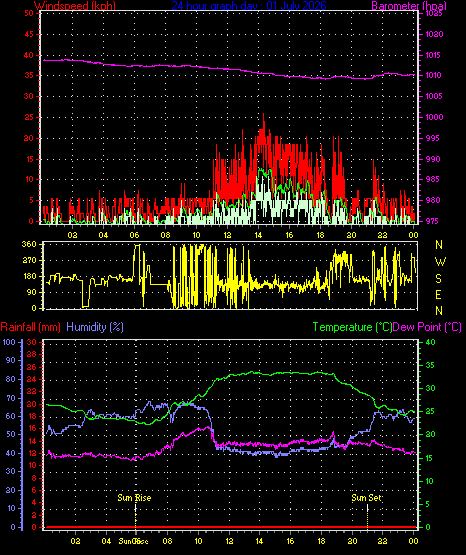Click 16 on the Rainfall axis
Screen dimensions: 466x555
(x=32, y=429)
